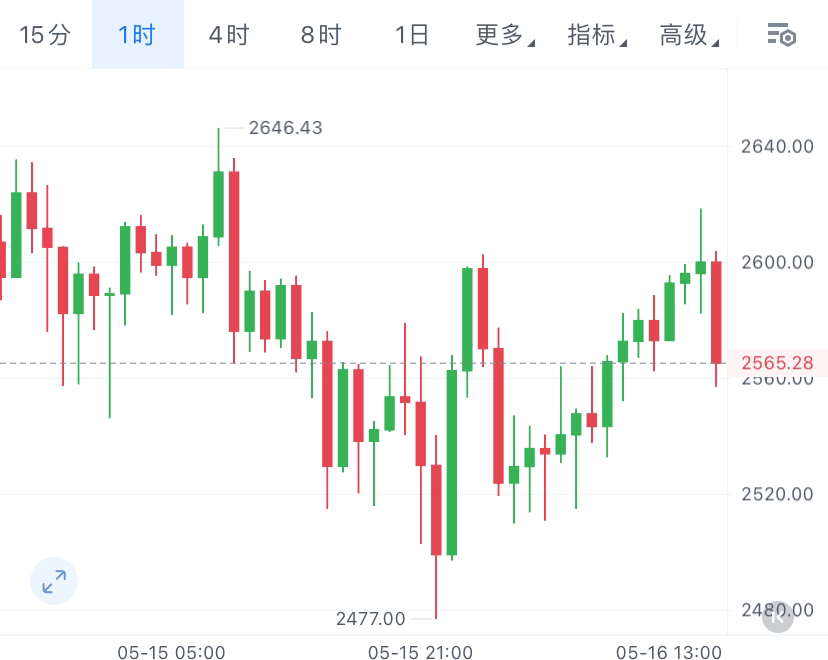Image resolution: width=828 pixels, height=660 pixels.
Task: Click the 2640.00 price axis label
Action: [777, 146]
